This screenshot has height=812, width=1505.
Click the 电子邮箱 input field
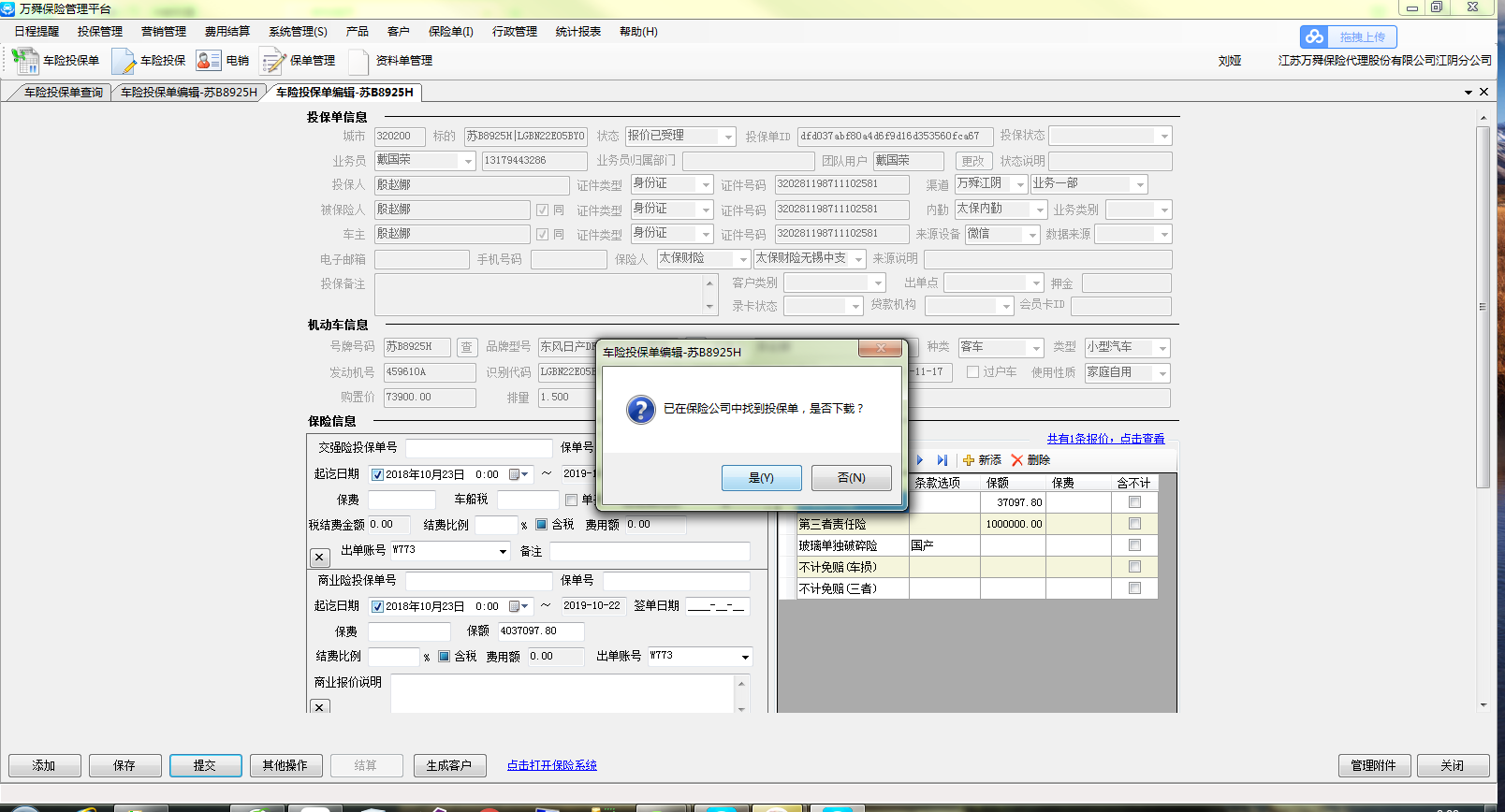point(421,259)
